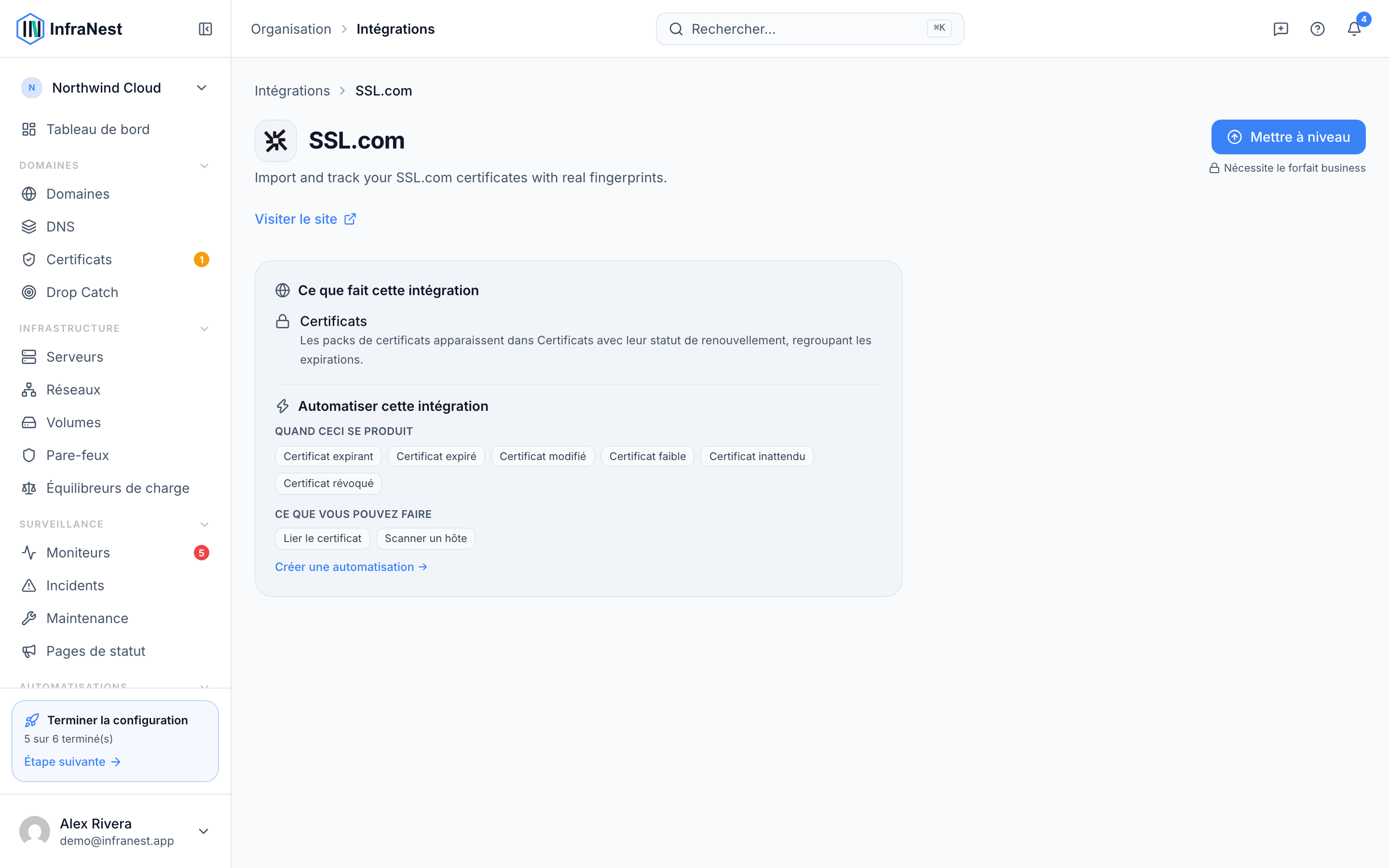Click the DNS layers icon
This screenshot has width=1389, height=868.
click(x=29, y=227)
